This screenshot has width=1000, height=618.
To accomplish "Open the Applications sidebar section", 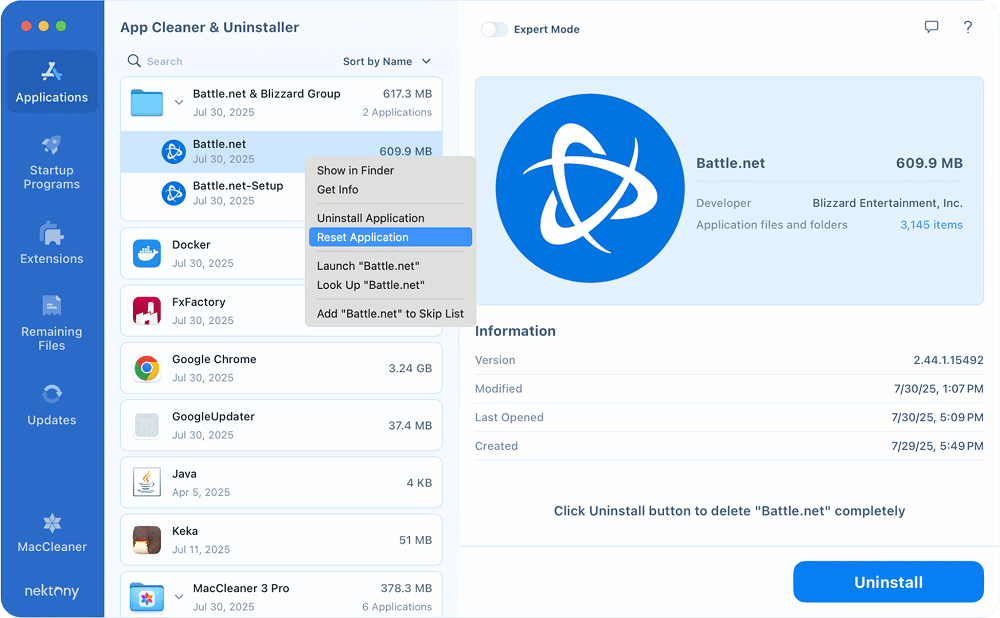I will (x=52, y=82).
